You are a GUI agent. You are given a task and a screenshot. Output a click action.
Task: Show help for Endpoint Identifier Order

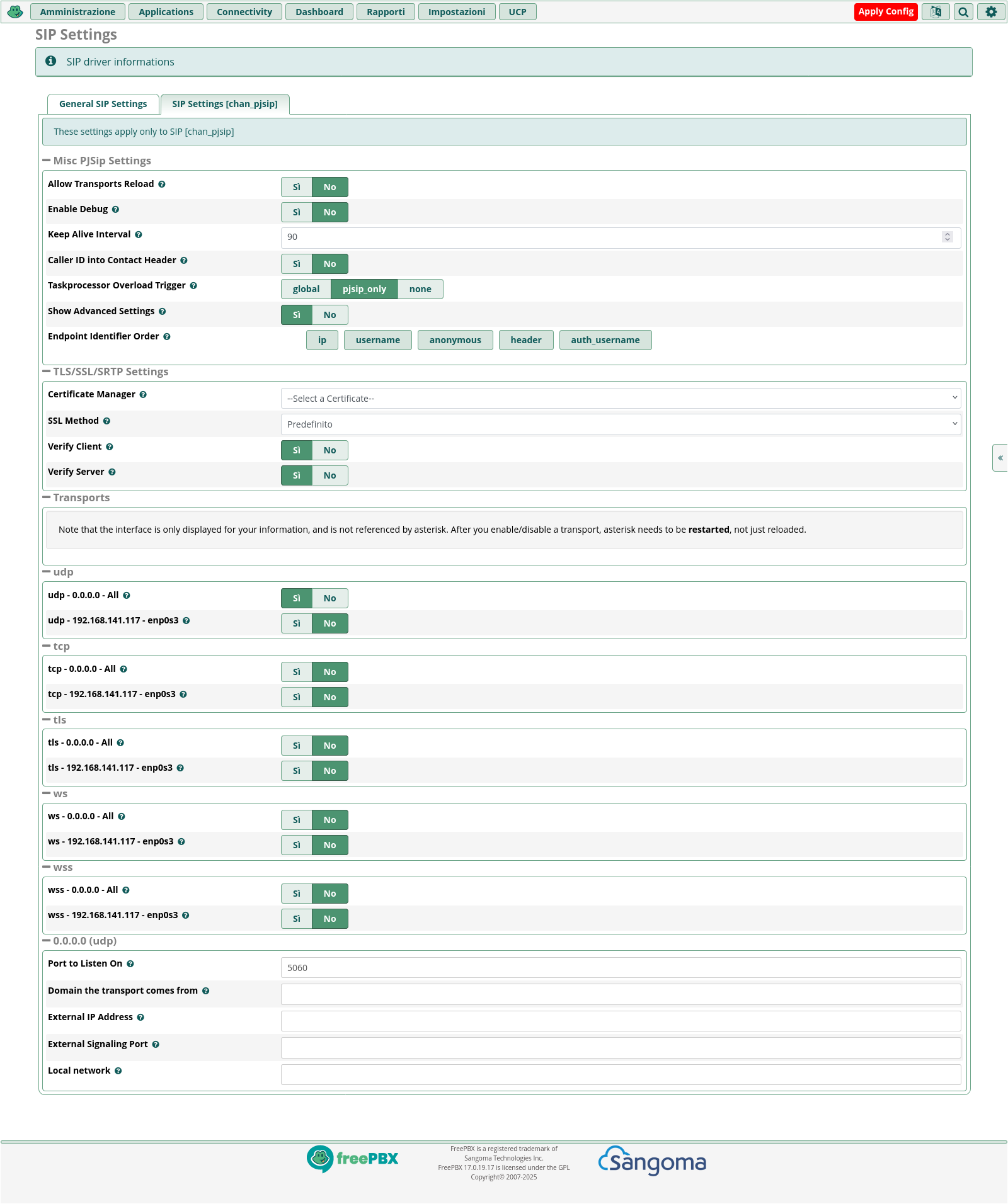tap(167, 337)
